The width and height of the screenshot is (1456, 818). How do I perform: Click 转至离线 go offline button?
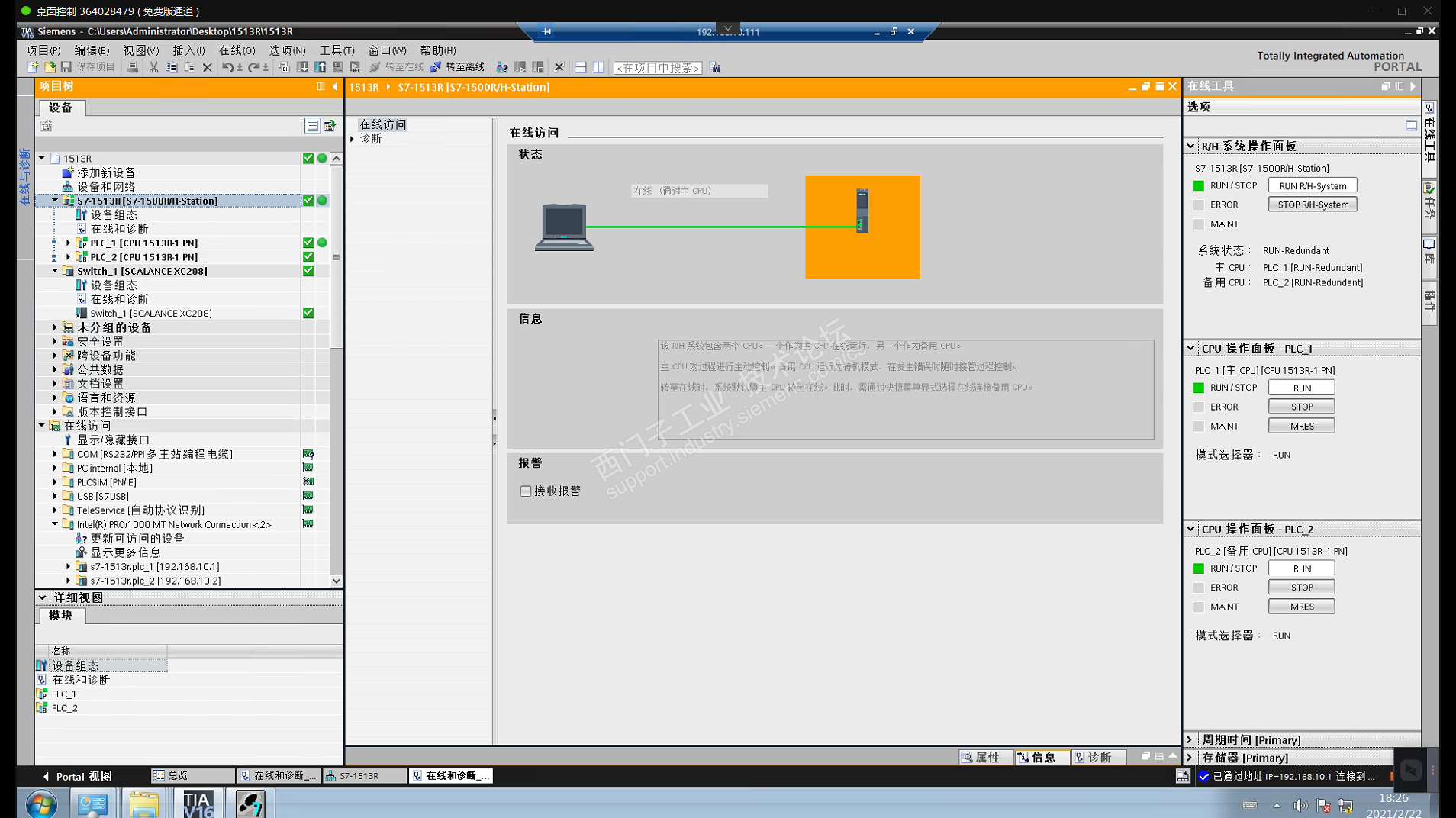coord(456,67)
